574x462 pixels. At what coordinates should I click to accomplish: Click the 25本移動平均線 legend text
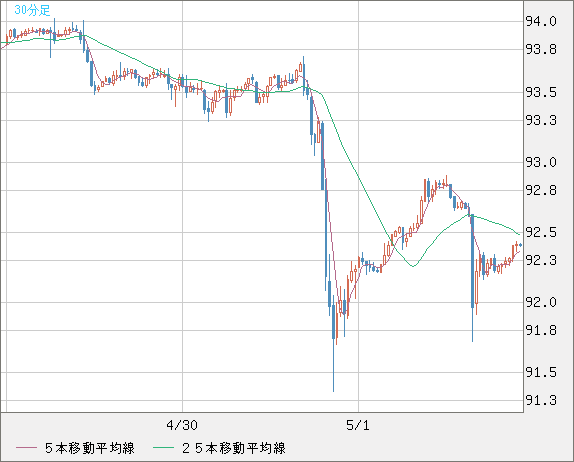(x=234, y=448)
